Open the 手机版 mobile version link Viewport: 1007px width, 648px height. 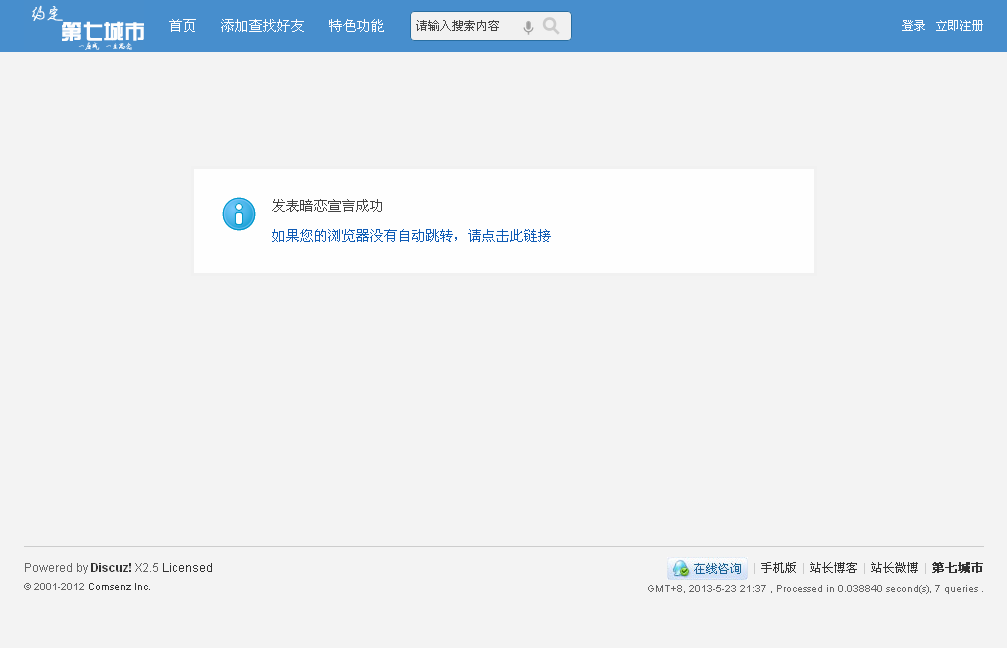click(778, 568)
